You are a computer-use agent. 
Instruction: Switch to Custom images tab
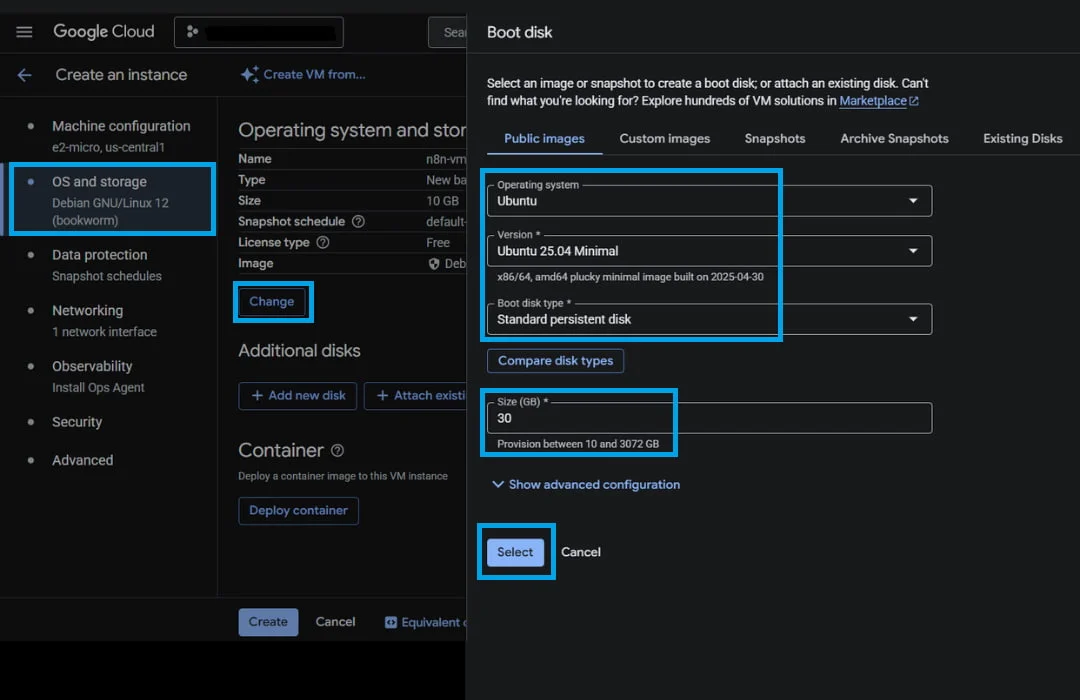(x=664, y=138)
